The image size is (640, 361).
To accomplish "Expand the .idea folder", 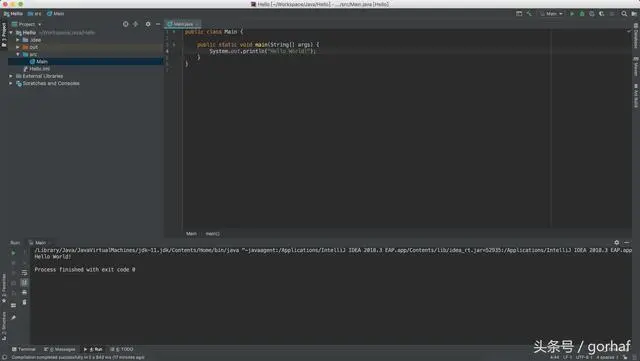I will pyautogui.click(x=18, y=40).
